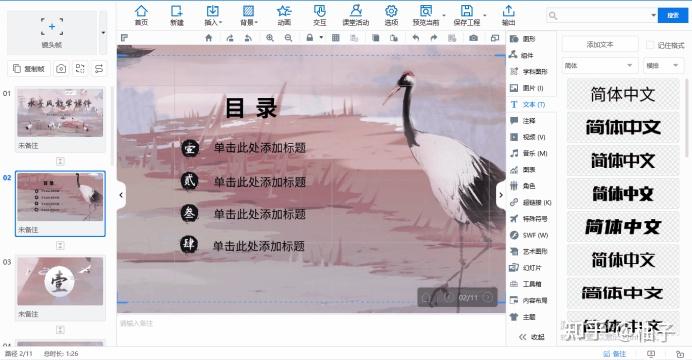Image resolution: width=692 pixels, height=360 pixels.
Task: Open the 简体 font language dropdown
Action: coord(600,65)
